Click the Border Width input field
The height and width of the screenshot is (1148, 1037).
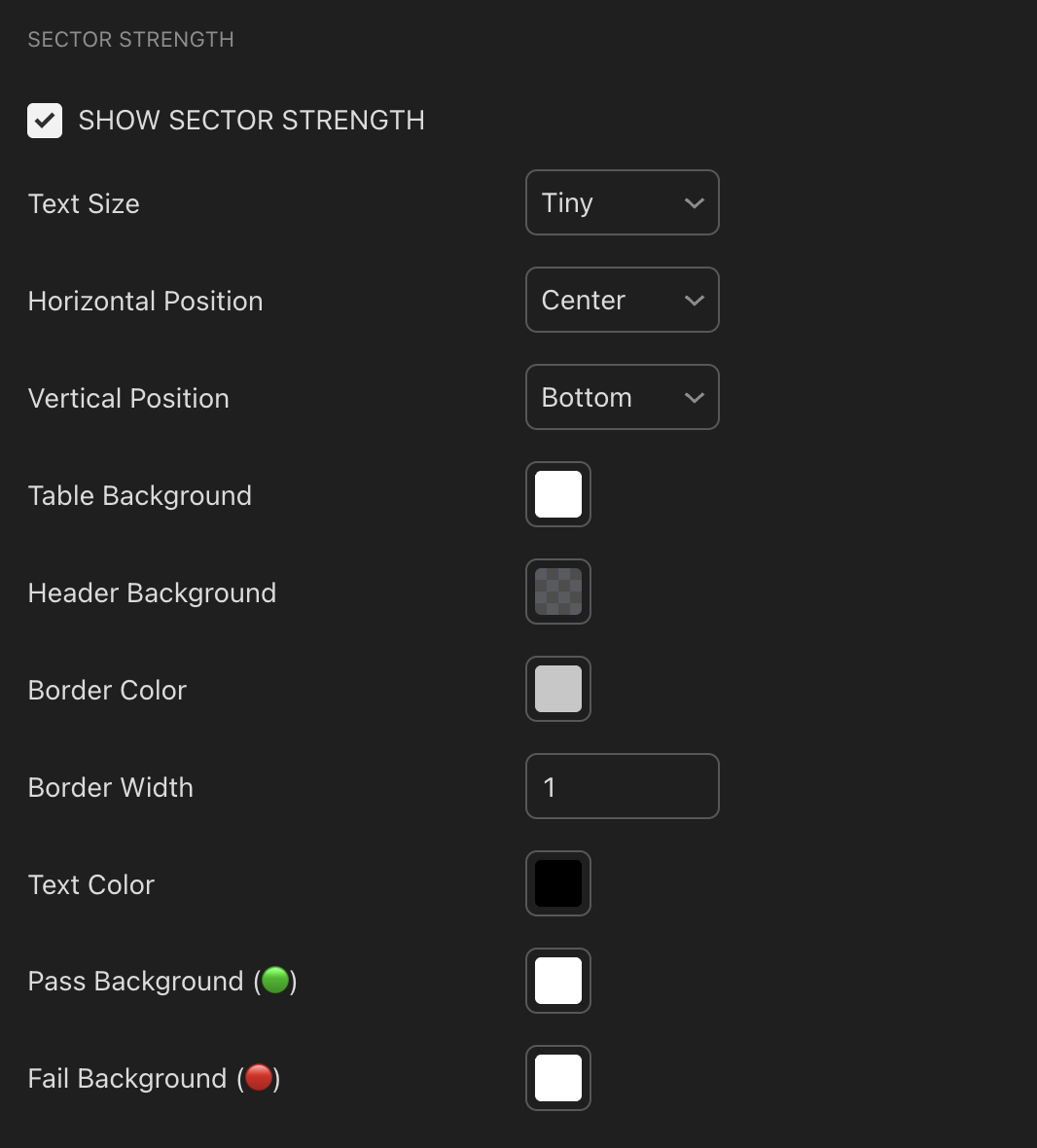click(622, 786)
